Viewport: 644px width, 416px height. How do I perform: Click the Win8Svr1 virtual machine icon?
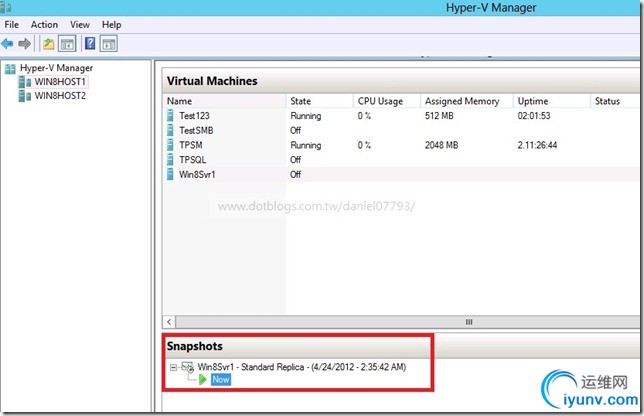pyautogui.click(x=170, y=174)
